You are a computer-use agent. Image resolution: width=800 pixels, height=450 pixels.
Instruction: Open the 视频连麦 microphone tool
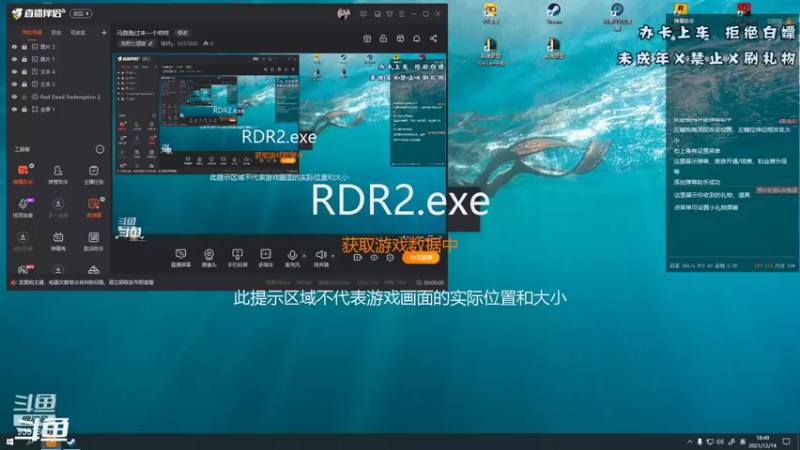(x=22, y=208)
